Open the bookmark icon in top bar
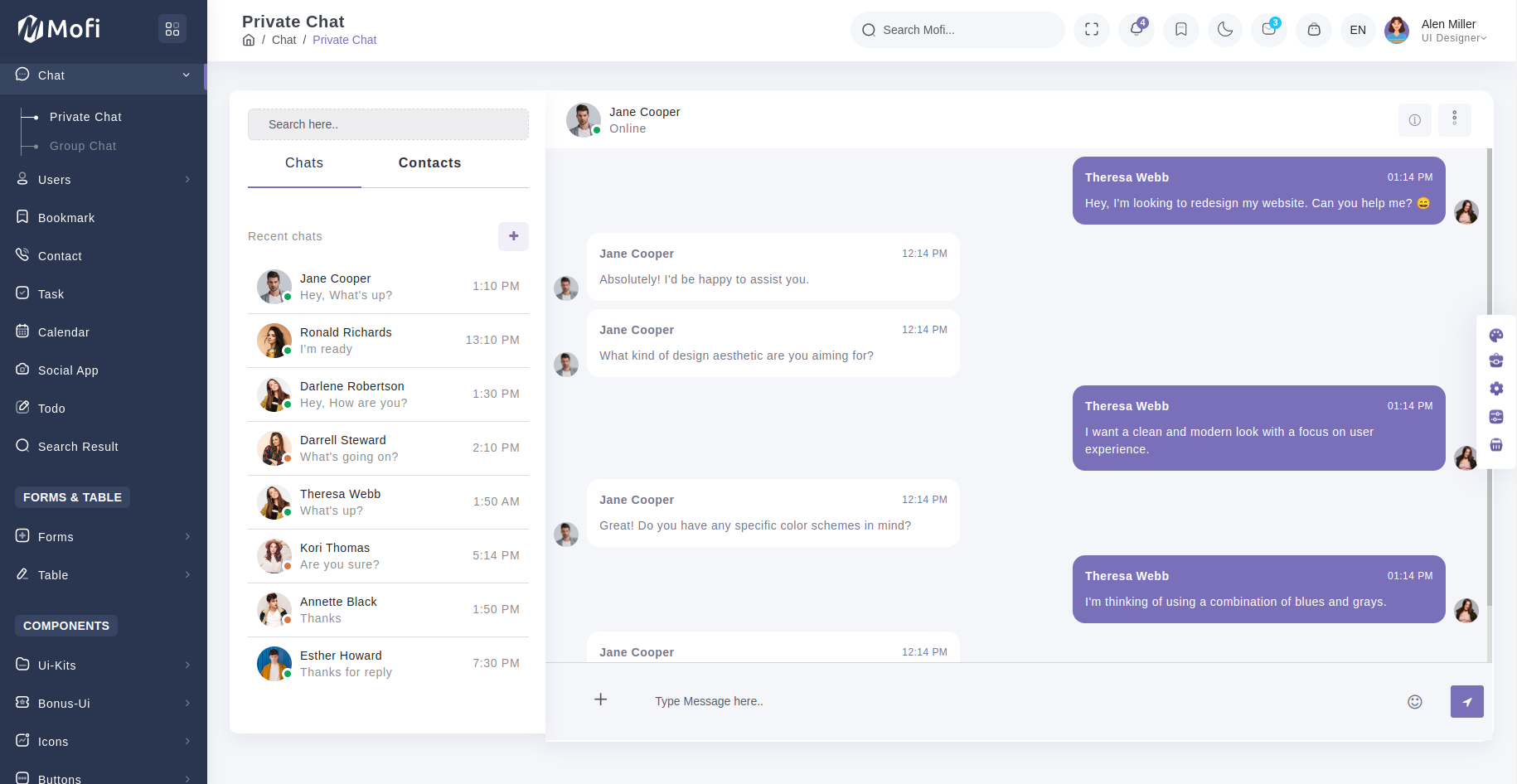Screen dimensions: 1517x784 1181,30
